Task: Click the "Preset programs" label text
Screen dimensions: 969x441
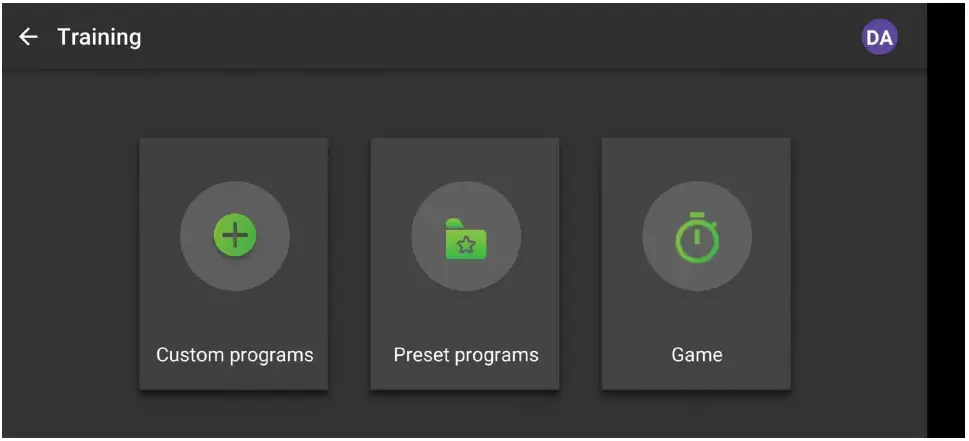Action: click(x=466, y=355)
